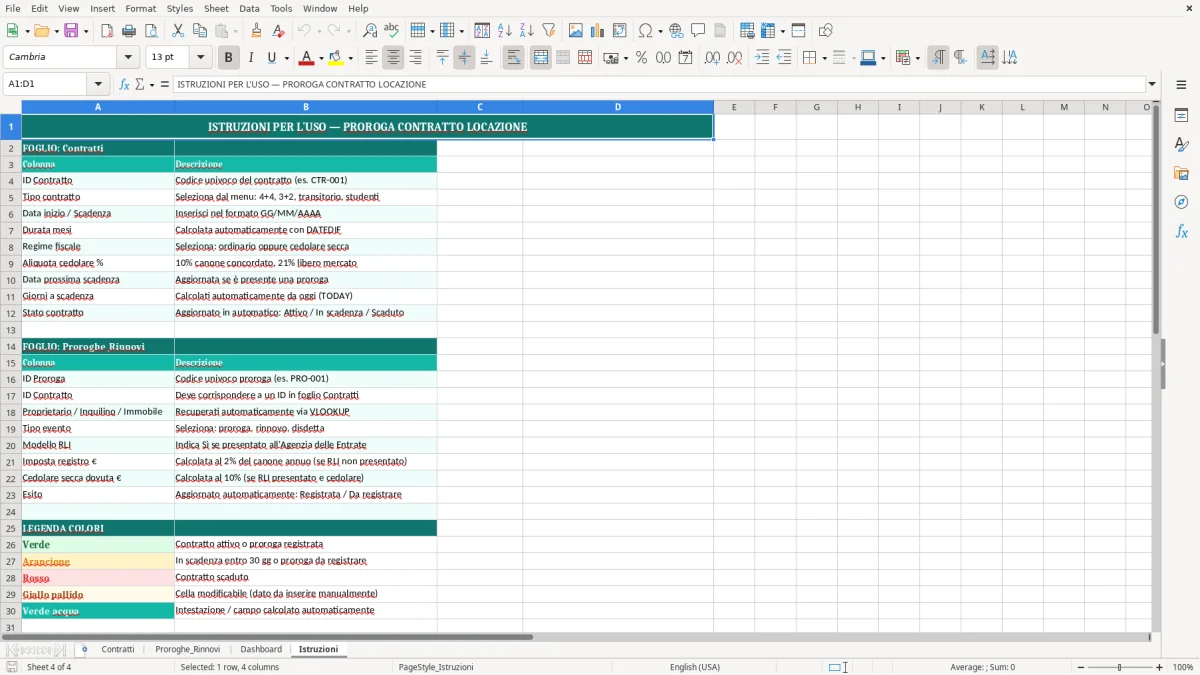The image size is (1200, 675).
Task: Expand the Name Box dropdown
Action: [x=98, y=84]
